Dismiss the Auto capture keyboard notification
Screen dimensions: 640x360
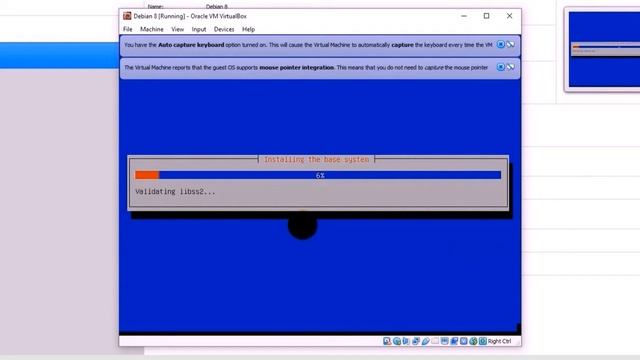coord(500,44)
